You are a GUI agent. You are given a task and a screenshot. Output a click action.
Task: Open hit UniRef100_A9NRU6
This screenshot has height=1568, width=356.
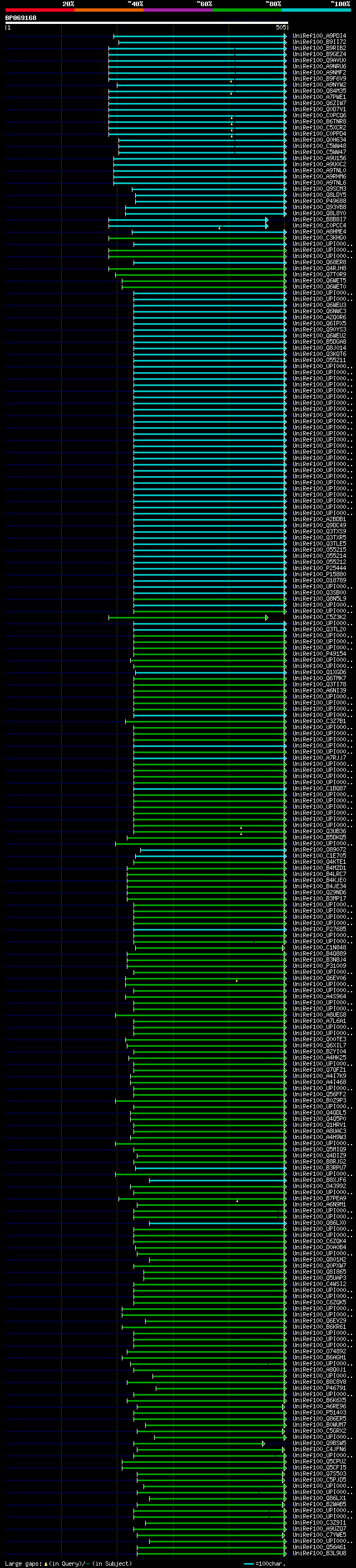pos(319,66)
